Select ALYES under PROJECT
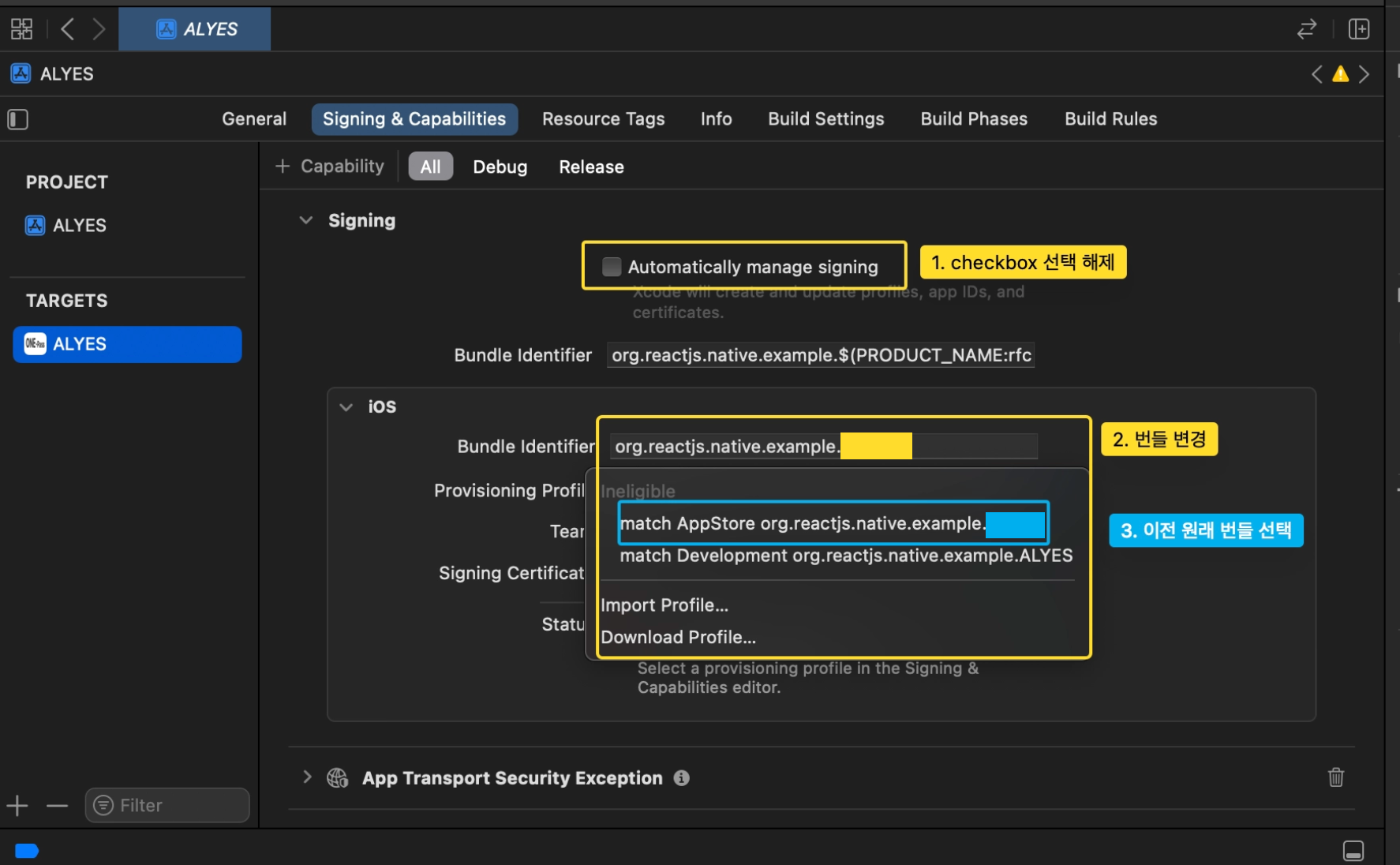 pos(67,226)
